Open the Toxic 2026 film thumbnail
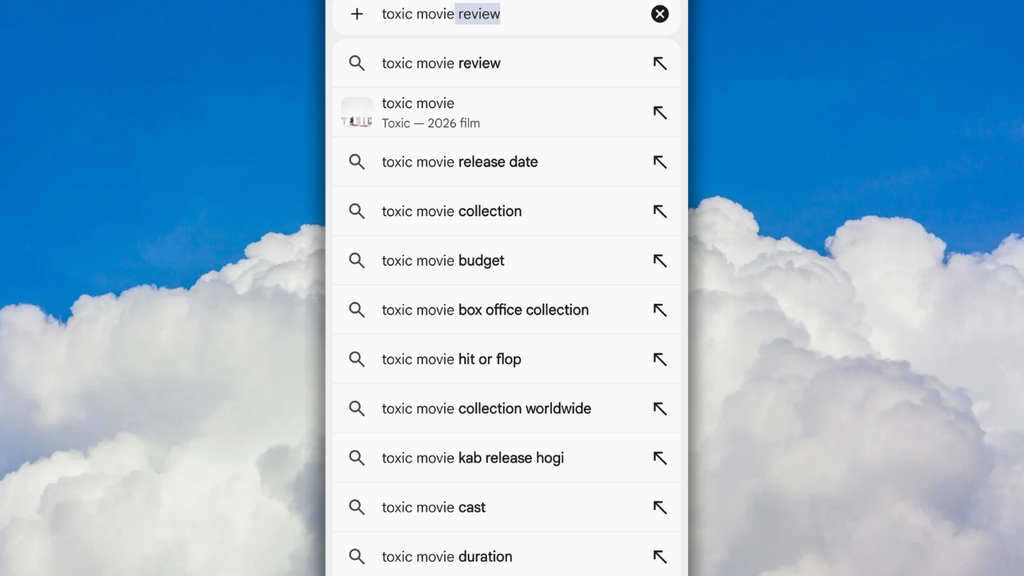The width and height of the screenshot is (1024, 576). (x=357, y=112)
